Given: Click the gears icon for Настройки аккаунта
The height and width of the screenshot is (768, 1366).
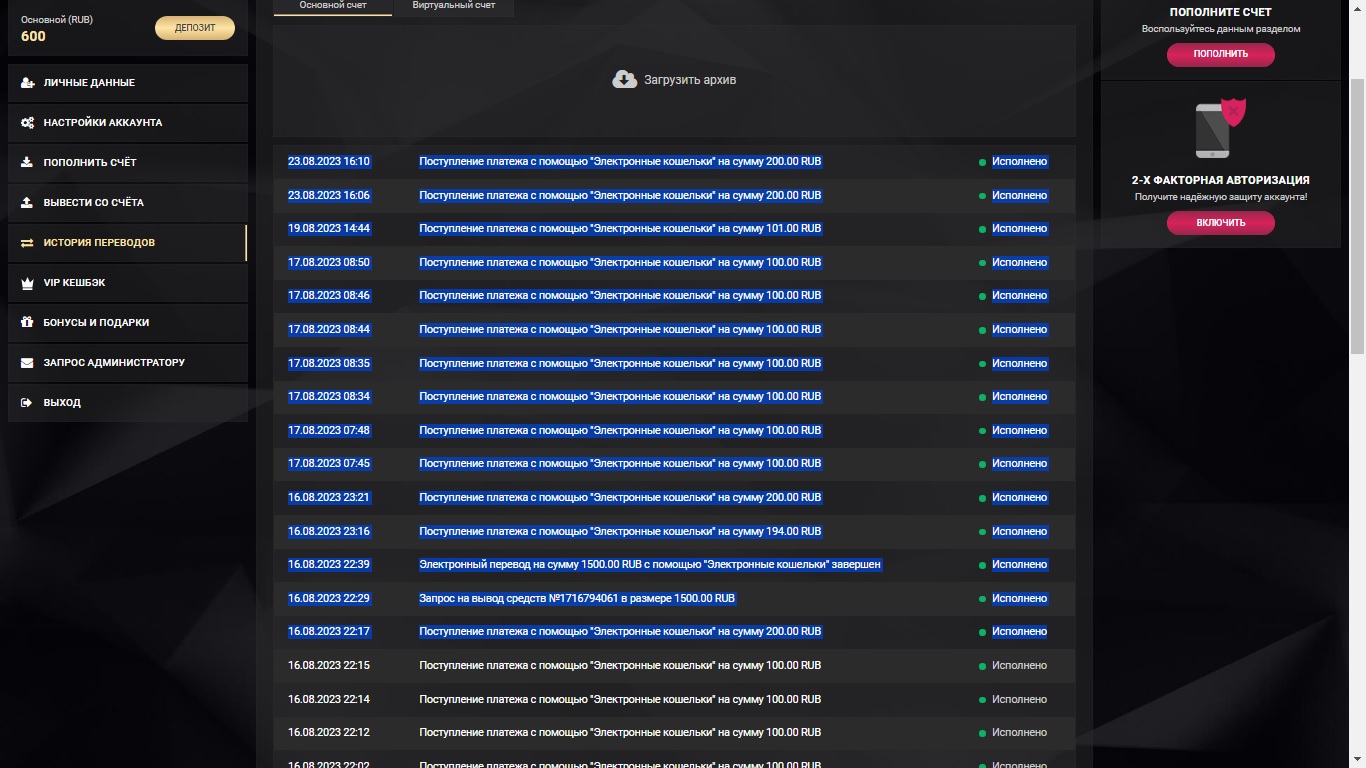Looking at the screenshot, I should (27, 123).
